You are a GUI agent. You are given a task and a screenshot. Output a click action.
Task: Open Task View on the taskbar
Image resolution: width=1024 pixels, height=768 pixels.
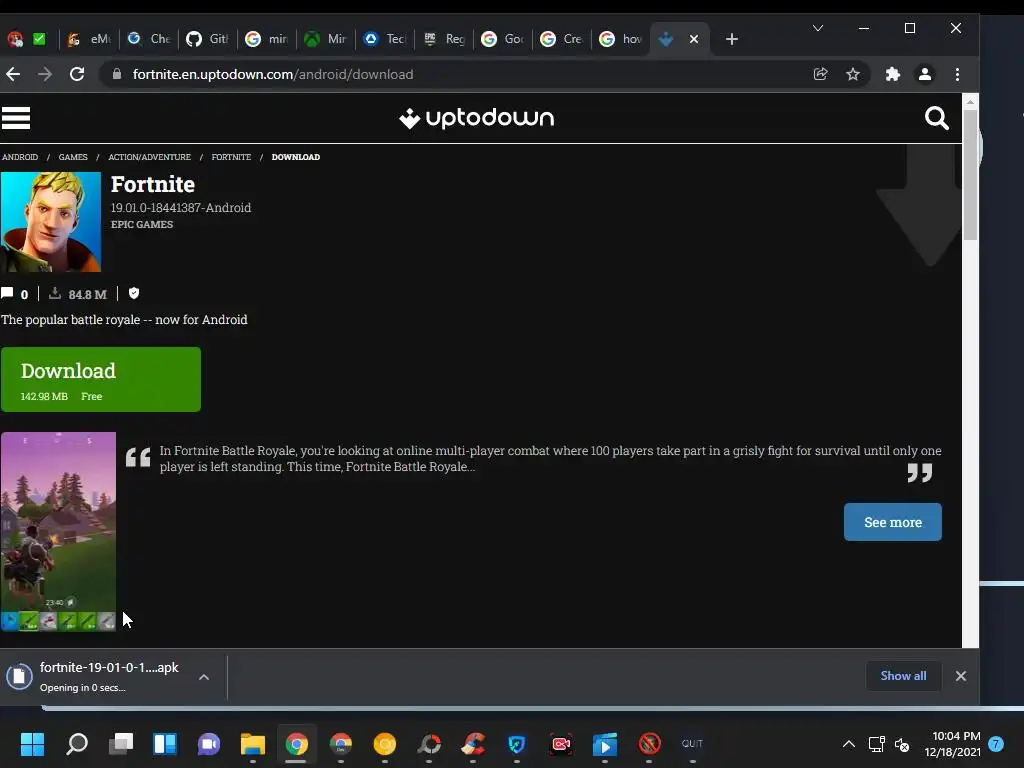click(x=121, y=744)
